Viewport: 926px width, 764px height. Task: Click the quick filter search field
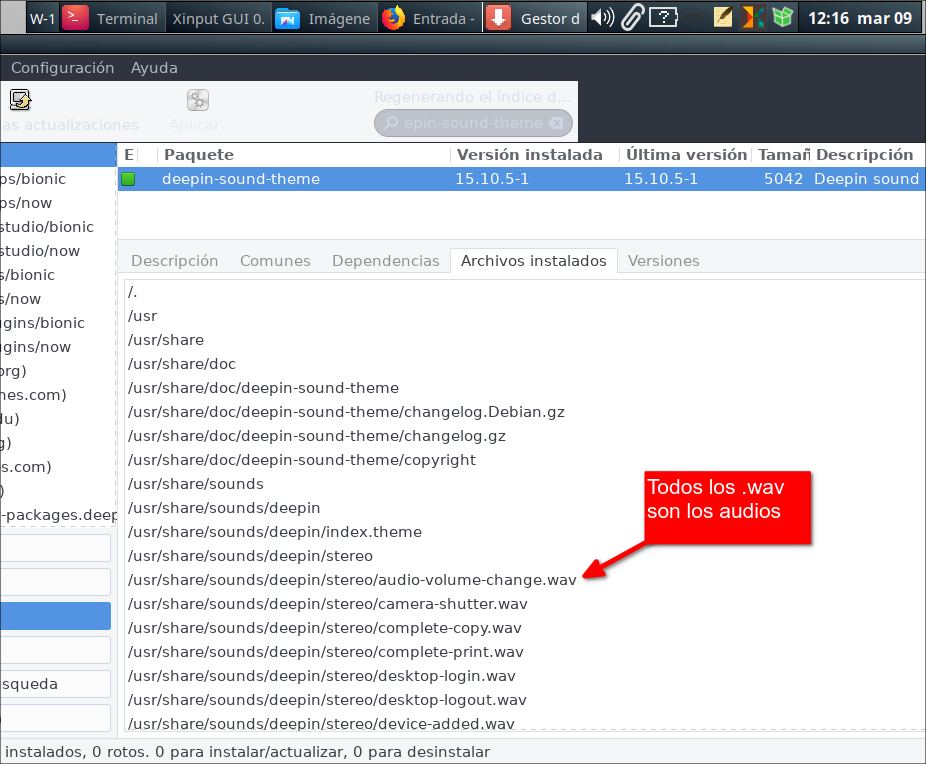[473, 123]
